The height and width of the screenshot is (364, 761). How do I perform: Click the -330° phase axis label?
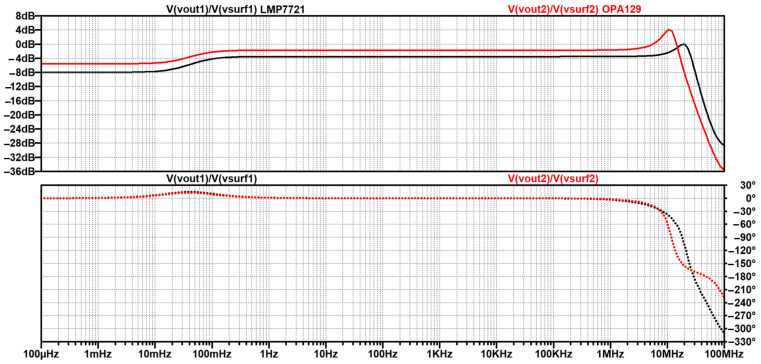[743, 342]
